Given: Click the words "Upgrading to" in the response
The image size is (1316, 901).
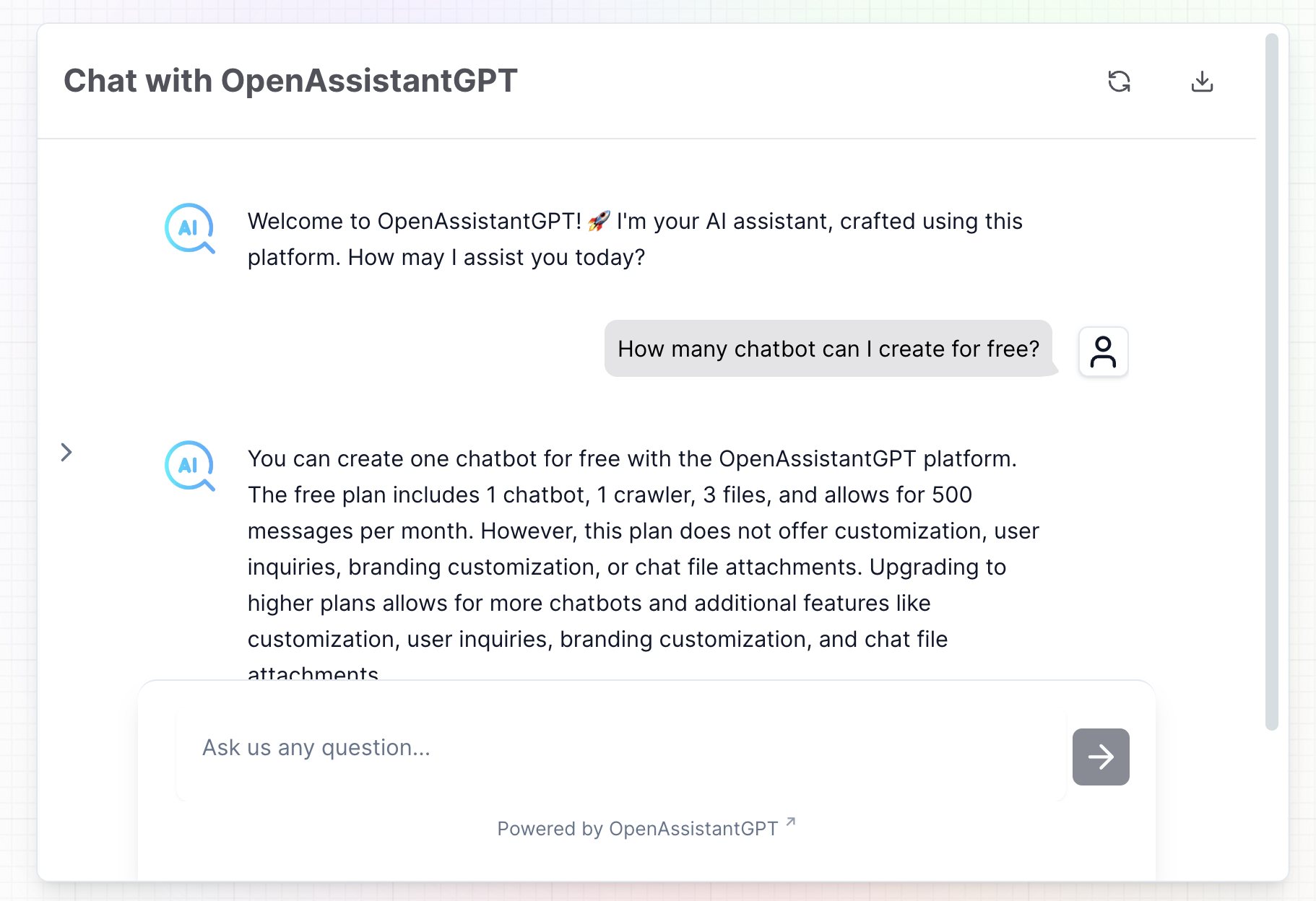Looking at the screenshot, I should pos(937,567).
